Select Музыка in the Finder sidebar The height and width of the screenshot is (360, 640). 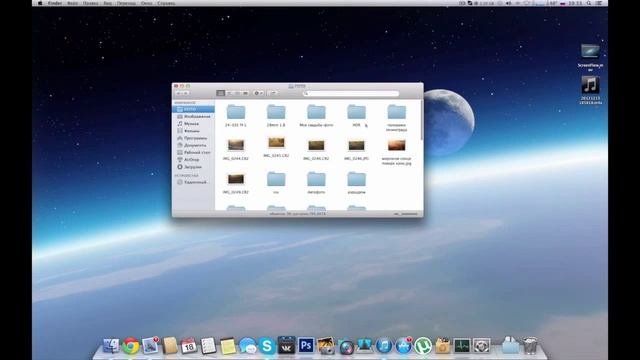193,124
